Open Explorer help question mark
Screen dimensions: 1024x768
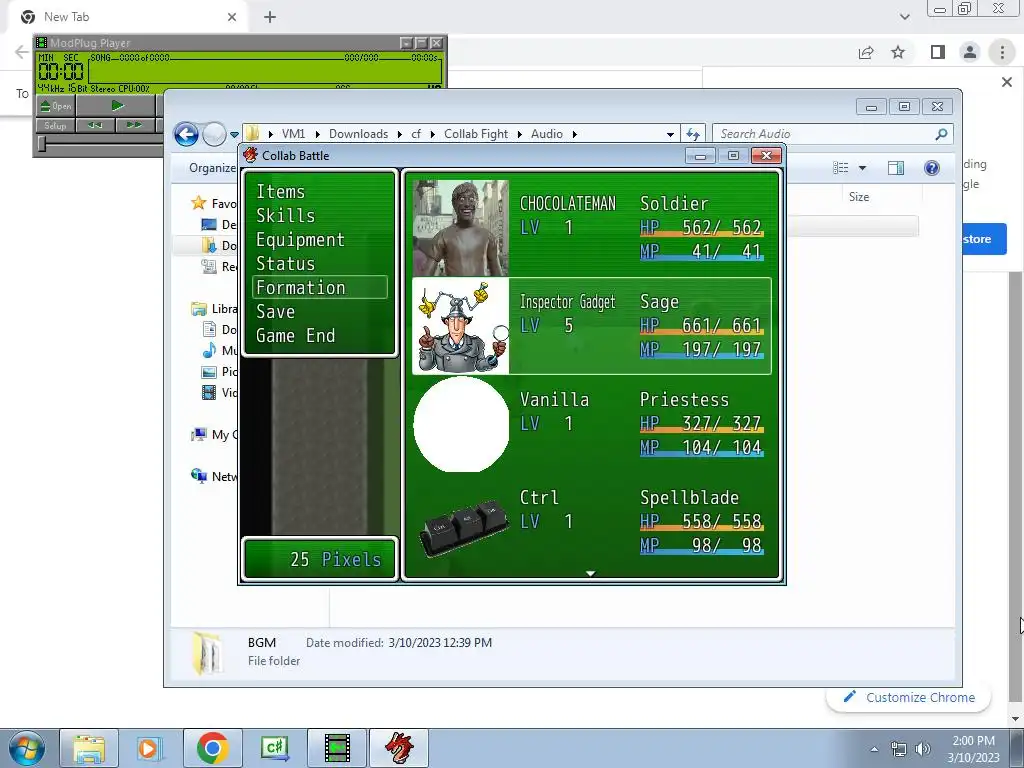pos(932,168)
